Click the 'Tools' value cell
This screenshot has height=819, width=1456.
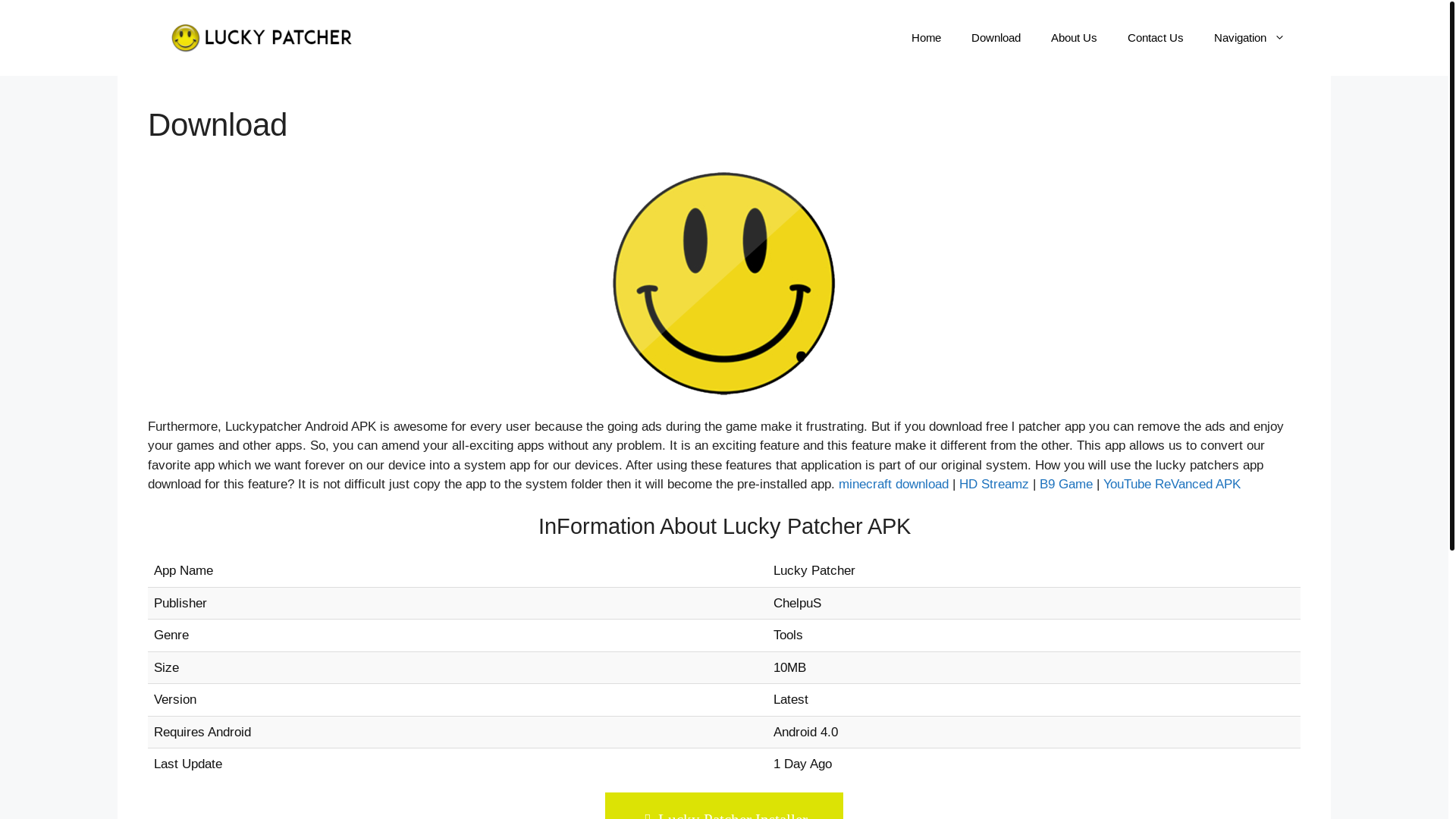tap(1034, 635)
